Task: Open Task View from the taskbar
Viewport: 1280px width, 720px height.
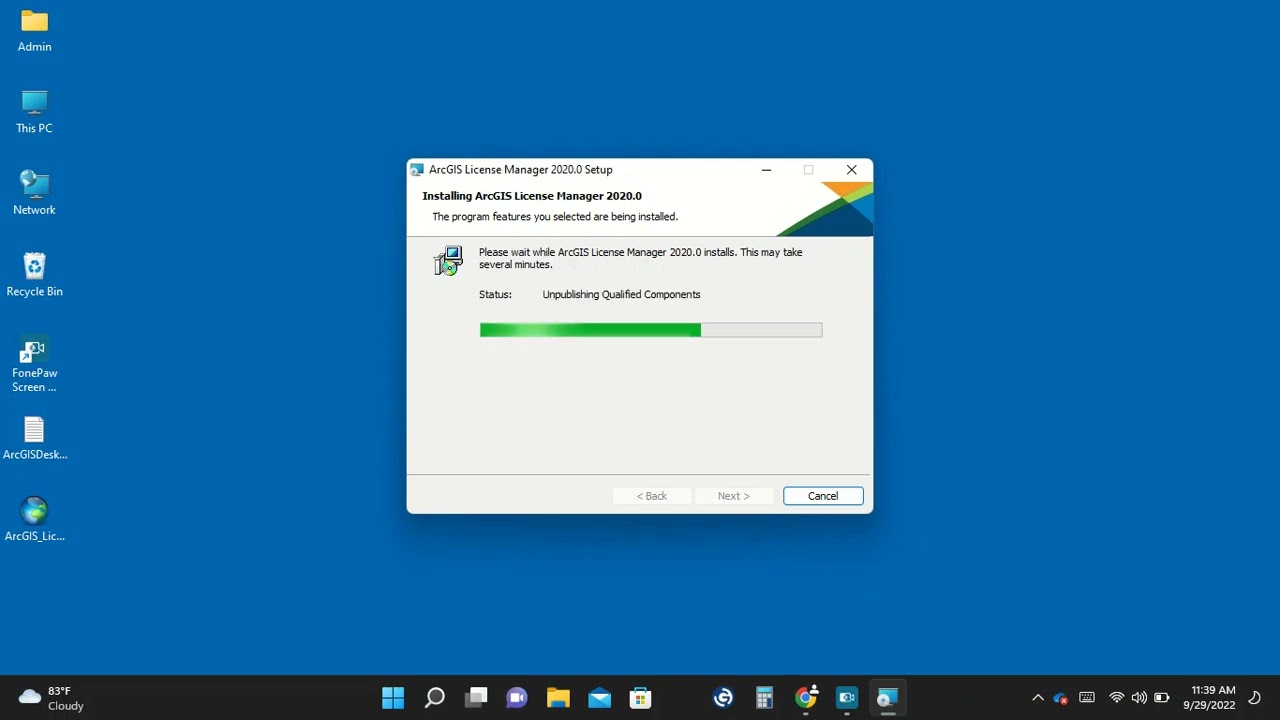Action: click(476, 698)
